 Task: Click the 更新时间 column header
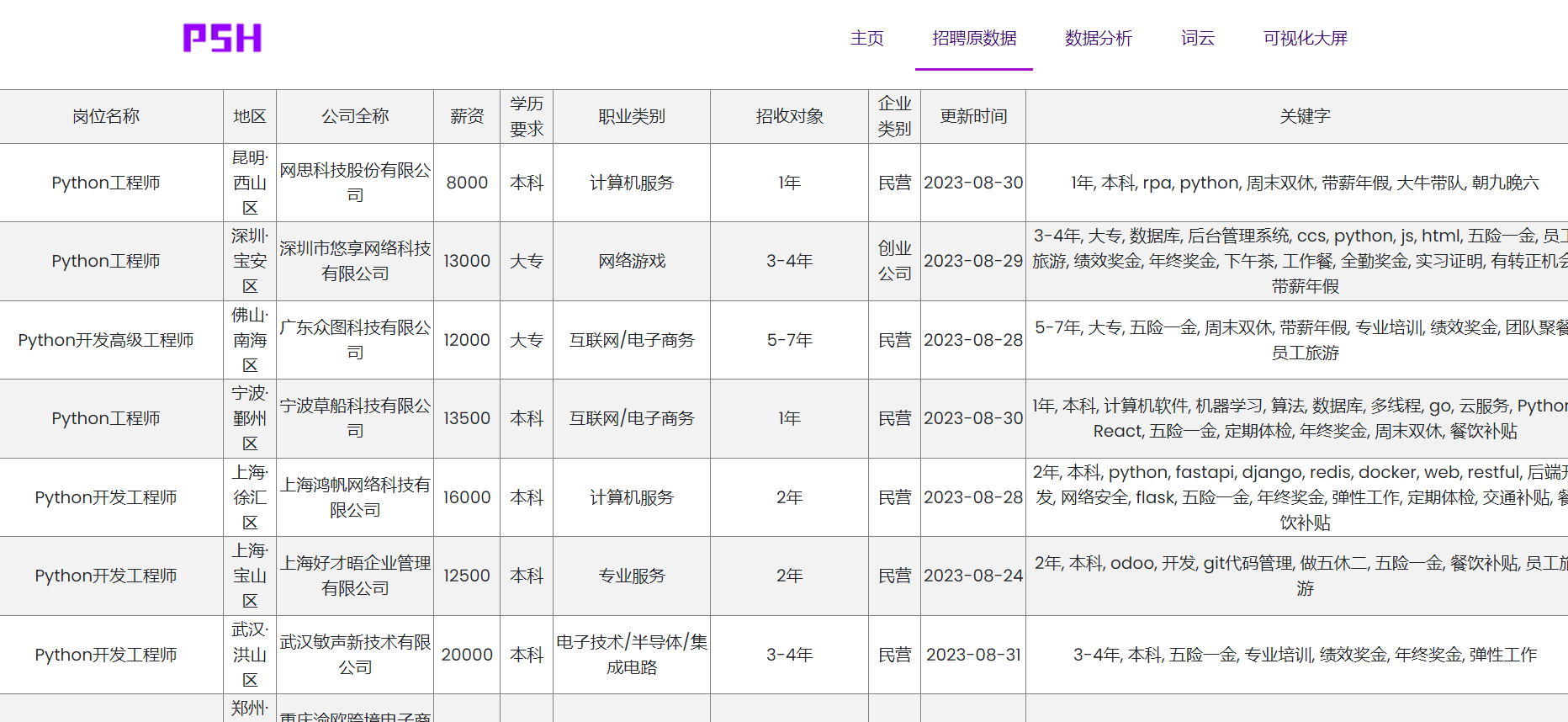pos(973,116)
